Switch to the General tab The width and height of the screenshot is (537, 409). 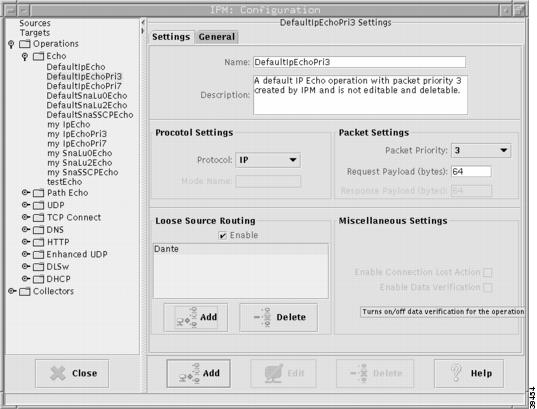pyautogui.click(x=217, y=37)
